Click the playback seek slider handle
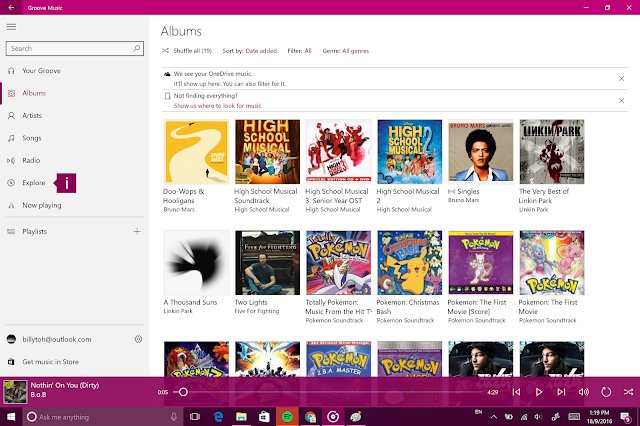640x426 pixels. (183, 392)
